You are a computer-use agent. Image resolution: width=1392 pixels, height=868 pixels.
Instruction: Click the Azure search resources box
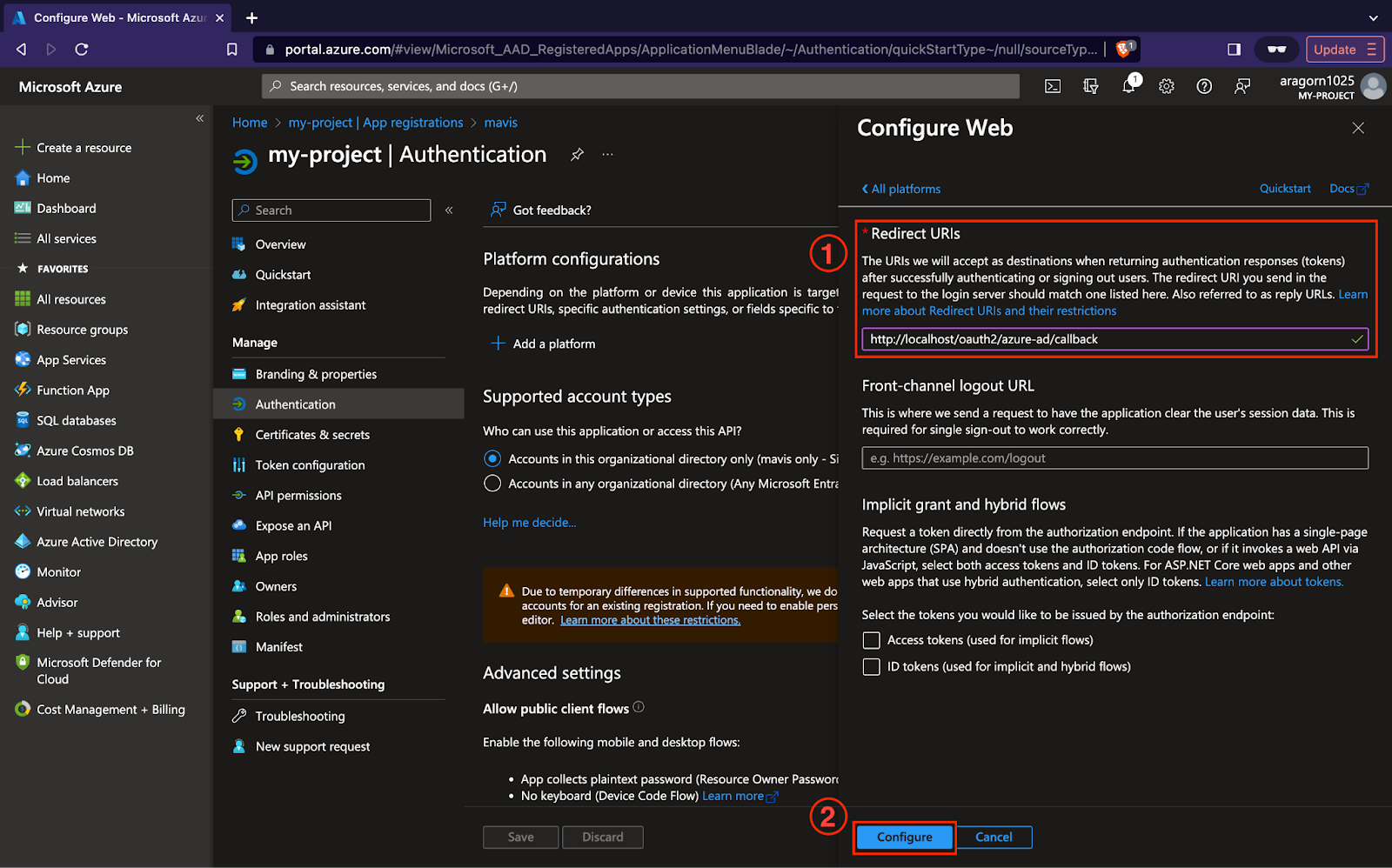click(x=640, y=86)
